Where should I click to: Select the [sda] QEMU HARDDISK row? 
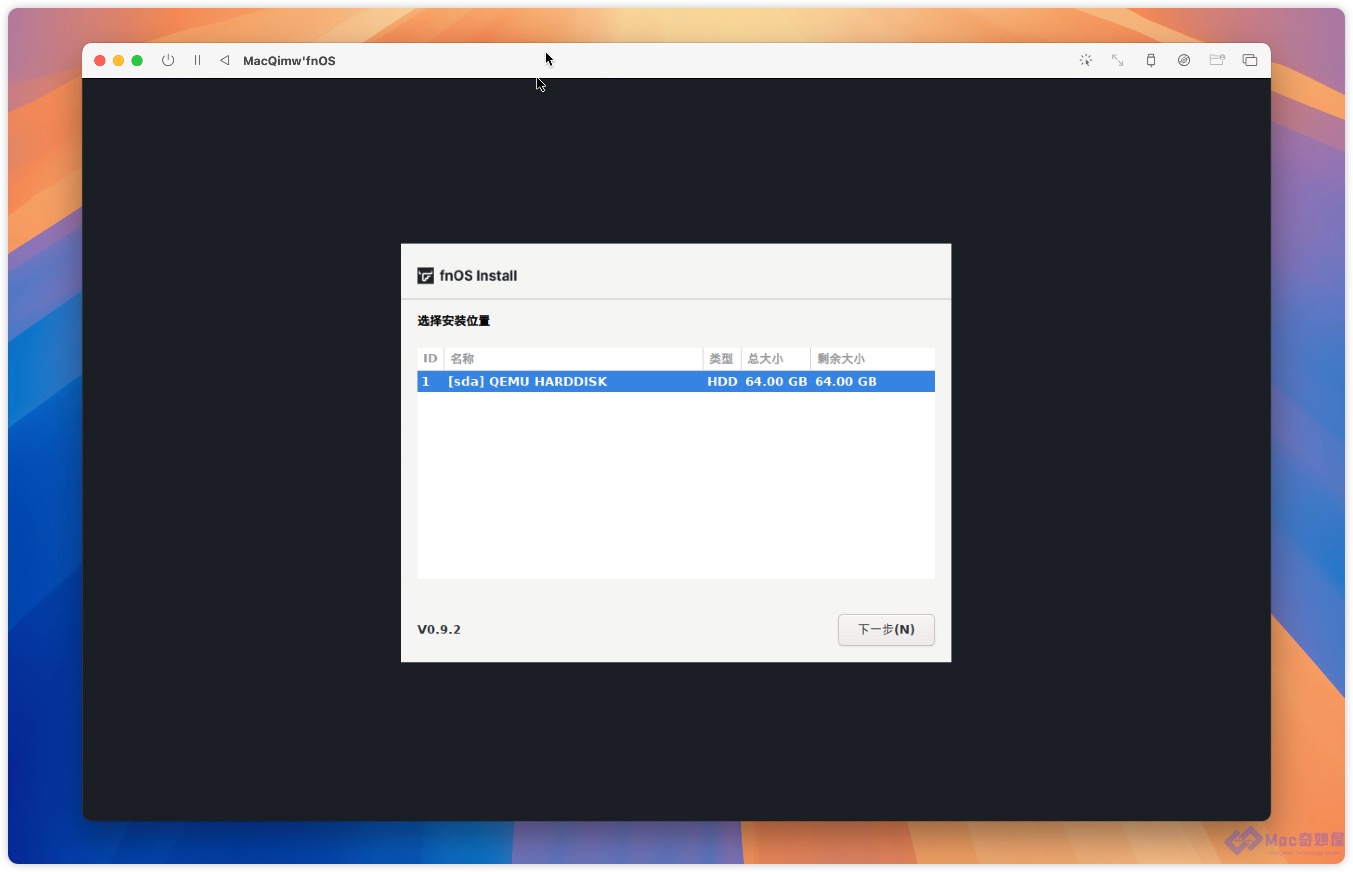[x=676, y=381]
